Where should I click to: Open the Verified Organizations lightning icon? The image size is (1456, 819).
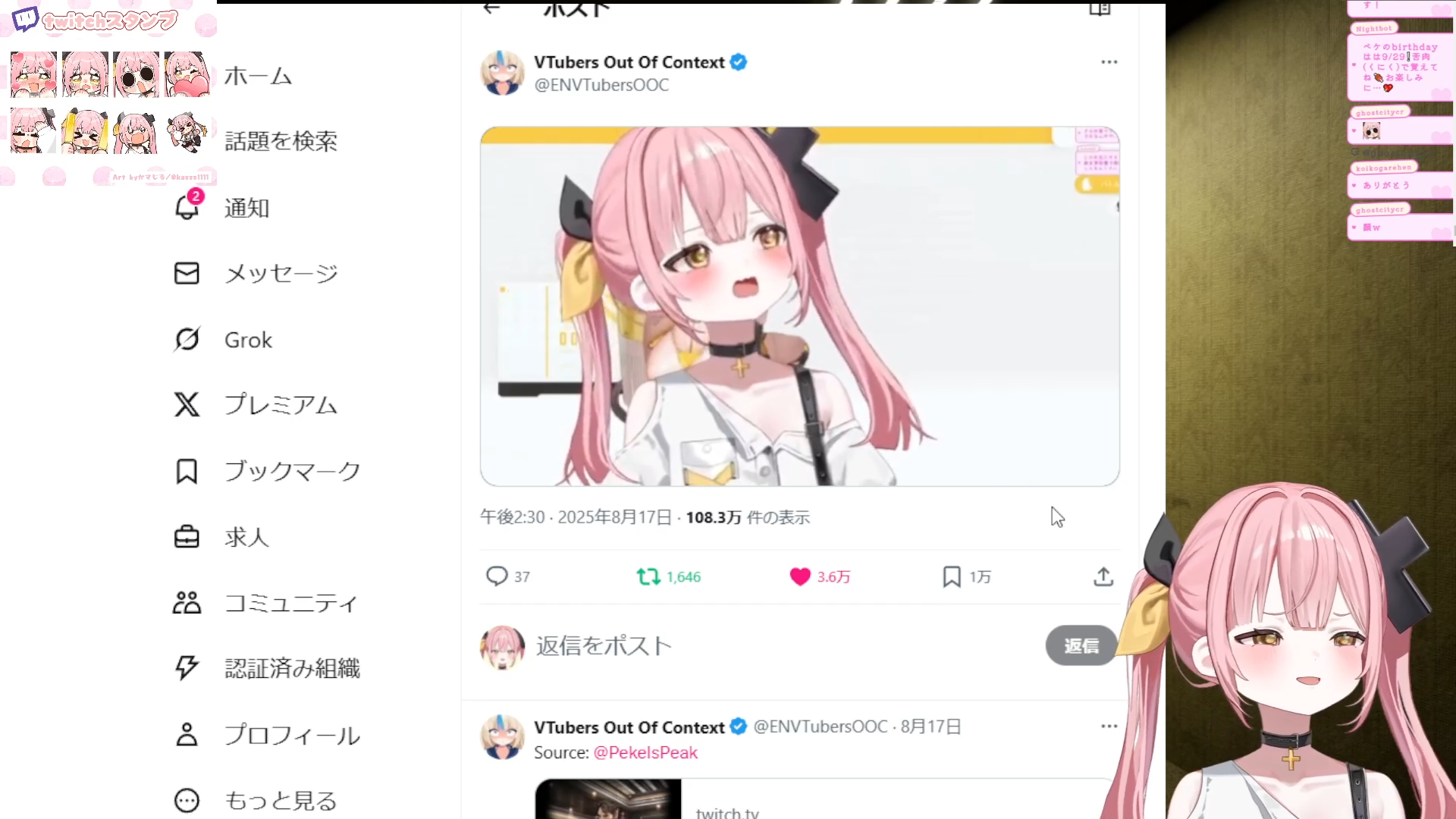(187, 668)
